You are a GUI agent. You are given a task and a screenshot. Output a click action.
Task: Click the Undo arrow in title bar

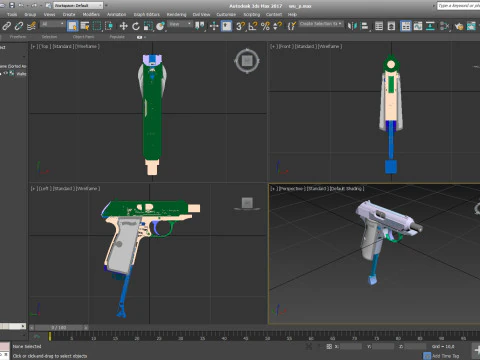(21, 5)
